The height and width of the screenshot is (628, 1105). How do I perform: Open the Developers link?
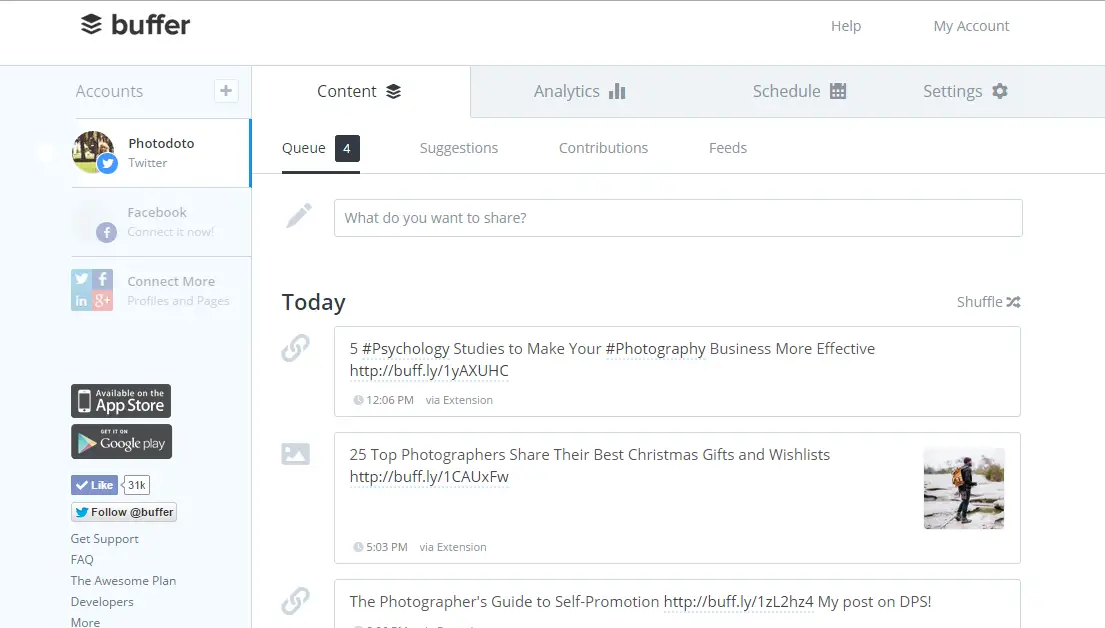tap(102, 602)
